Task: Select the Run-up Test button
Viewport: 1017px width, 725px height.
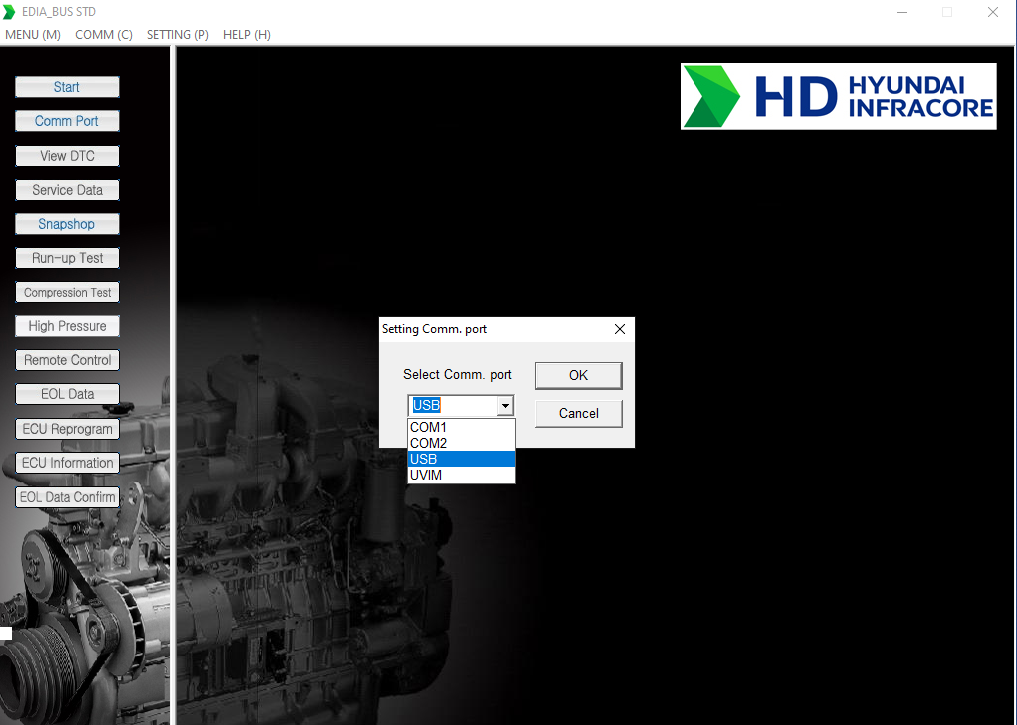Action: pyautogui.click(x=67, y=258)
